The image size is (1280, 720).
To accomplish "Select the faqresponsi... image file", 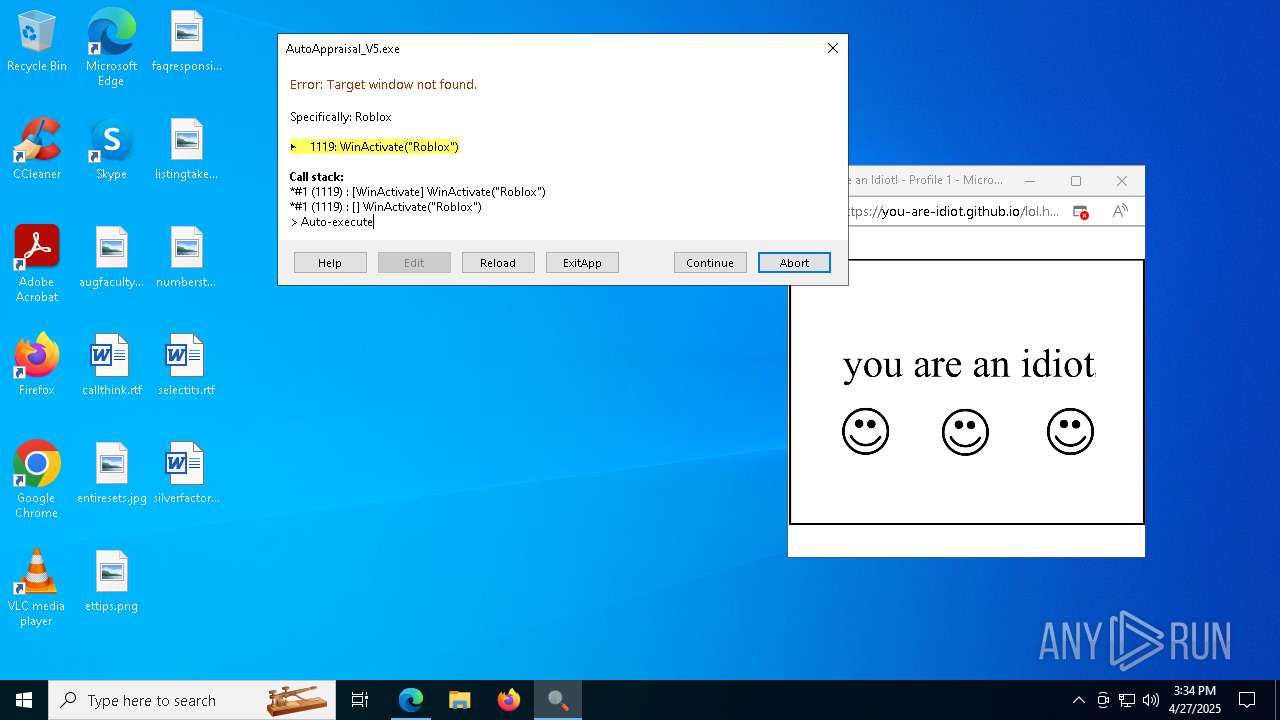I will (187, 42).
